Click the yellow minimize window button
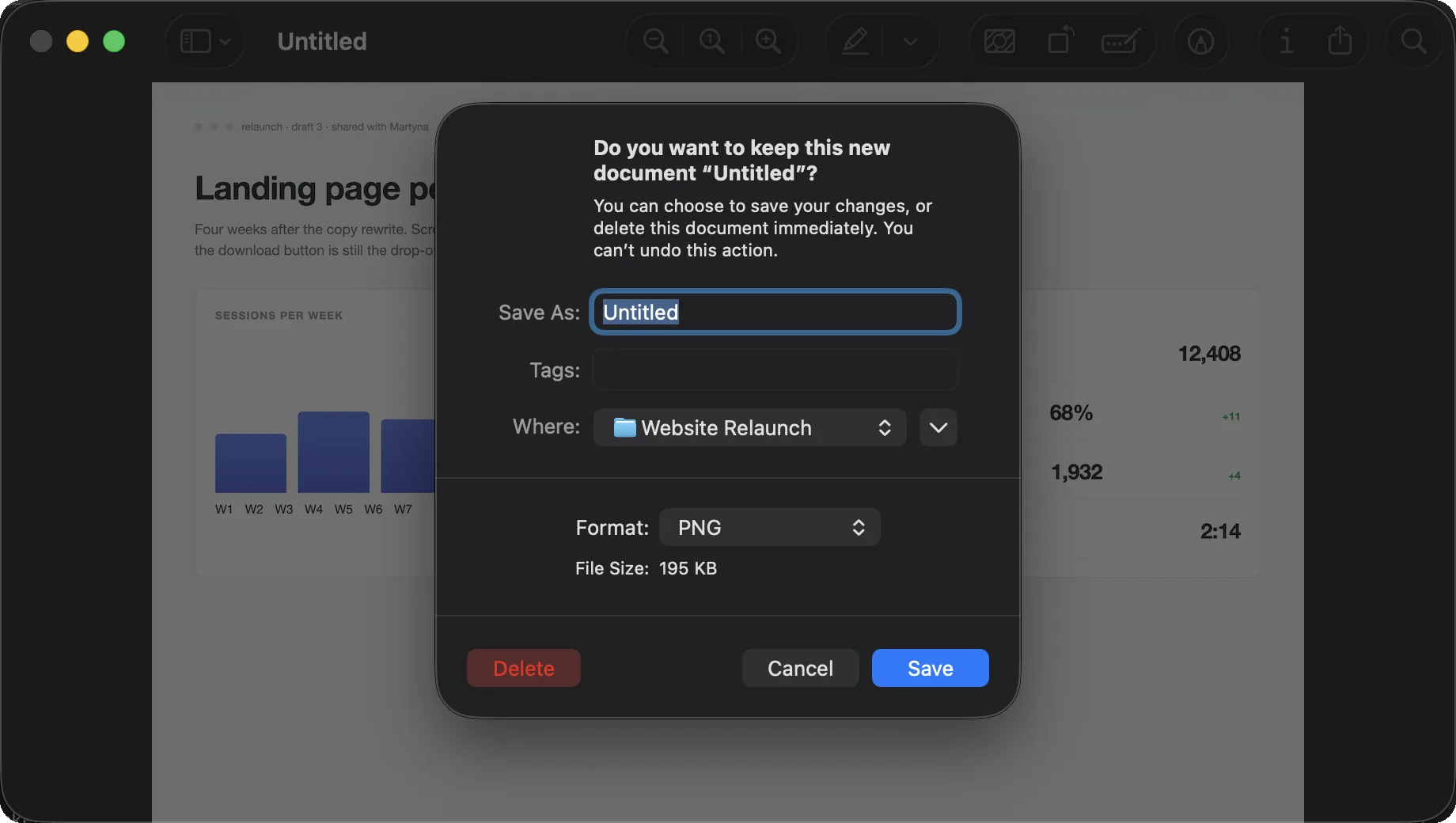This screenshot has height=823, width=1456. (78, 41)
